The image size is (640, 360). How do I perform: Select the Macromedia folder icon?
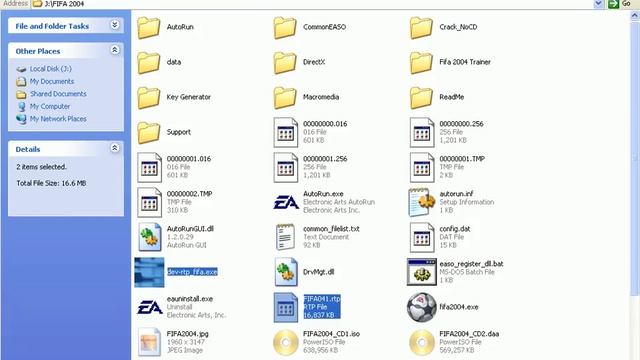pos(285,97)
